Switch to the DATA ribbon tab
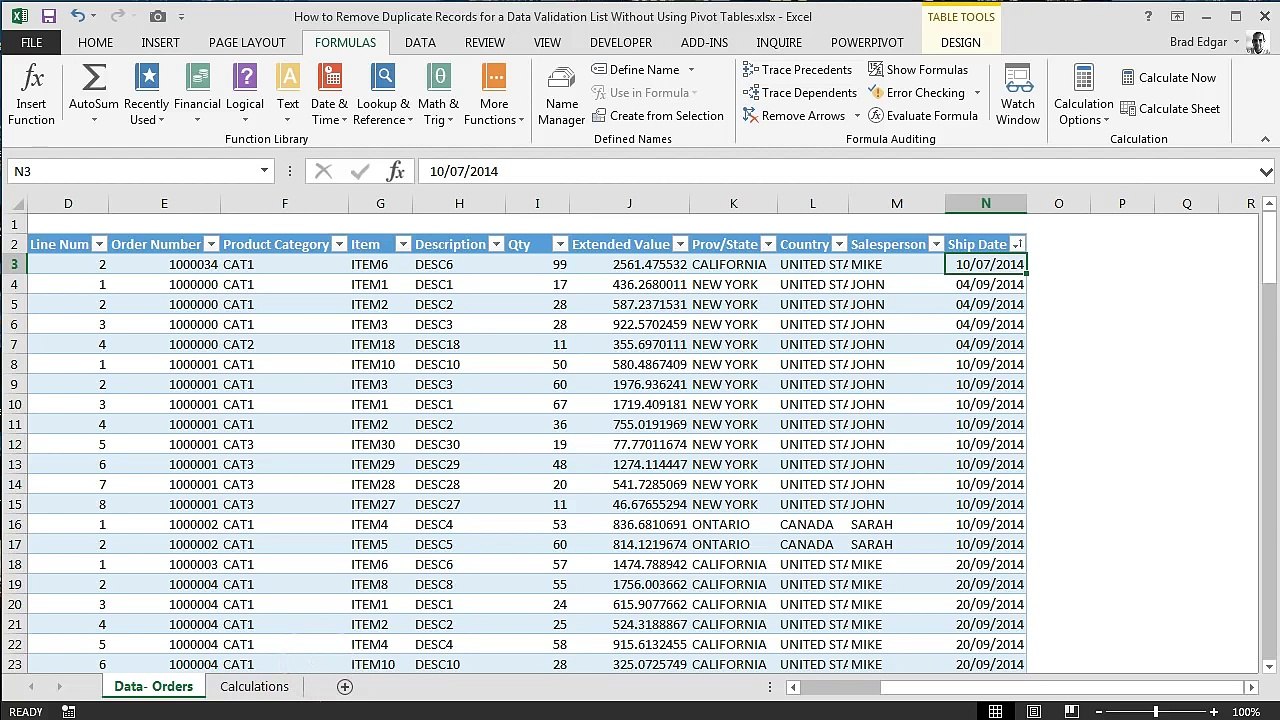Viewport: 1280px width, 720px height. click(420, 43)
